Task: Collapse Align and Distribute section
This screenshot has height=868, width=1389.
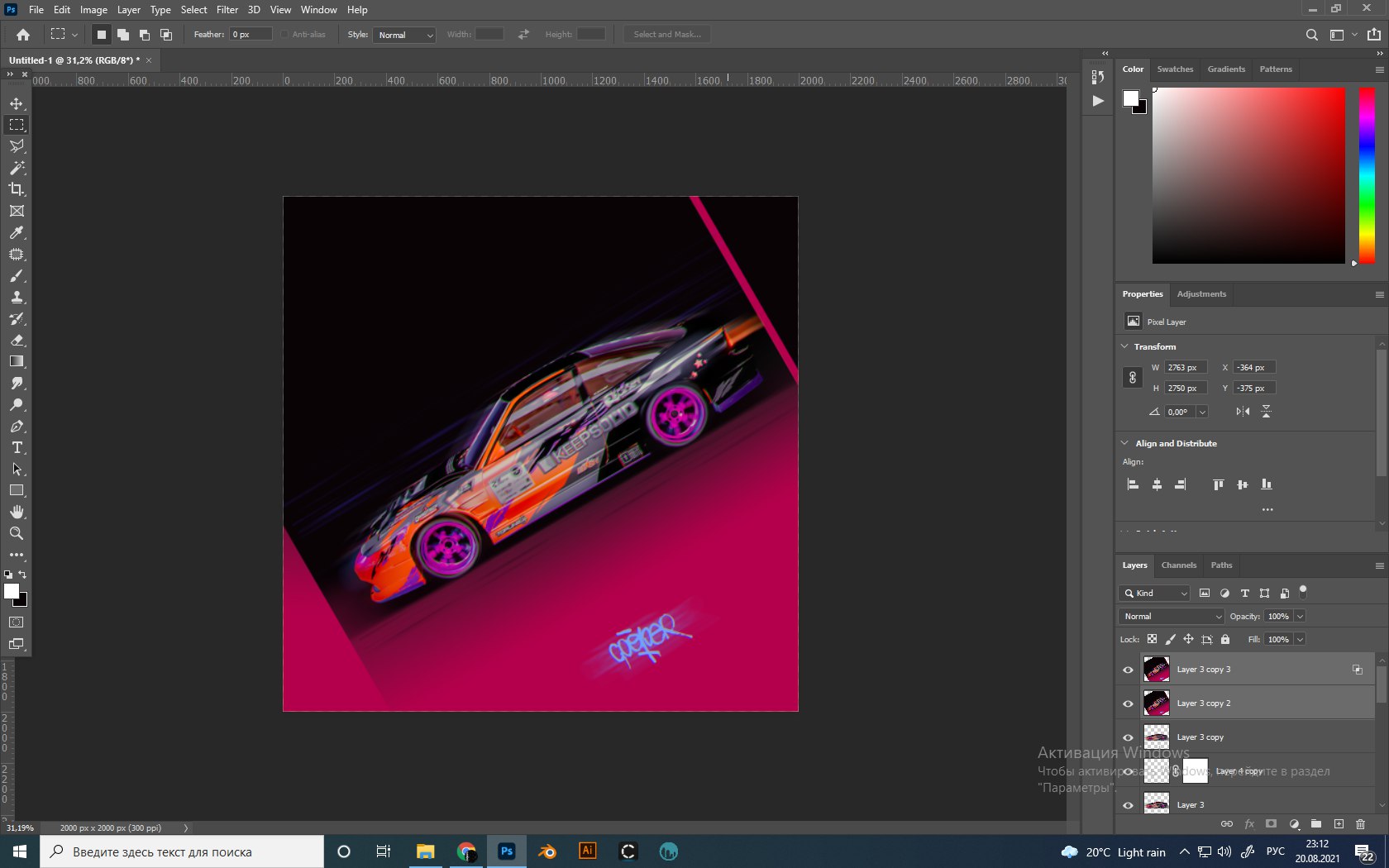Action: tap(1124, 443)
